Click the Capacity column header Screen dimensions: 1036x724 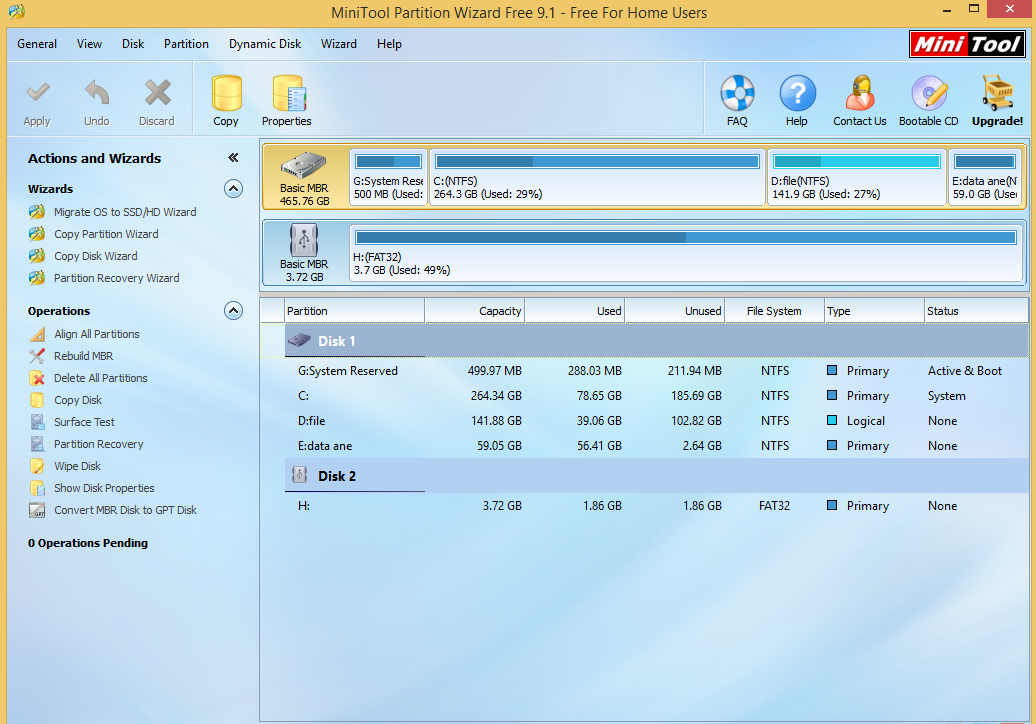pos(474,310)
